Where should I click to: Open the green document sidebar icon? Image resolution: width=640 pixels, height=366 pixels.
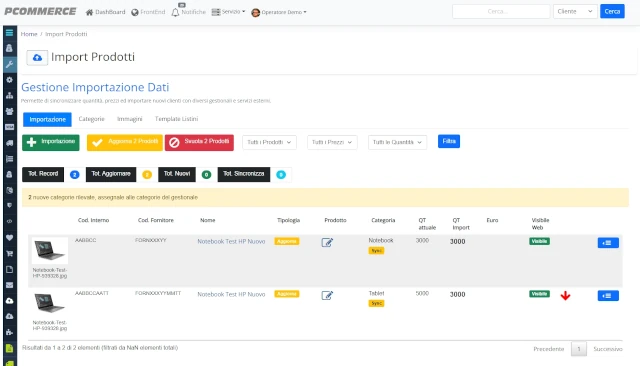[x=9, y=348]
